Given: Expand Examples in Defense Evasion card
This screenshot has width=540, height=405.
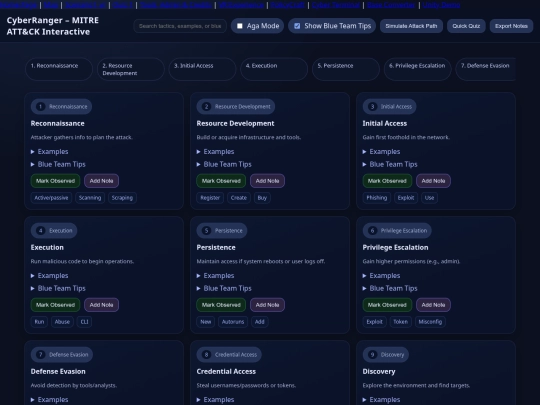Looking at the screenshot, I should [x=49, y=399].
